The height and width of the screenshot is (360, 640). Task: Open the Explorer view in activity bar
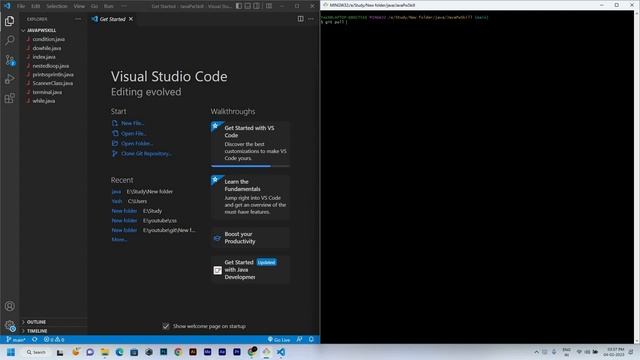tap(10, 21)
